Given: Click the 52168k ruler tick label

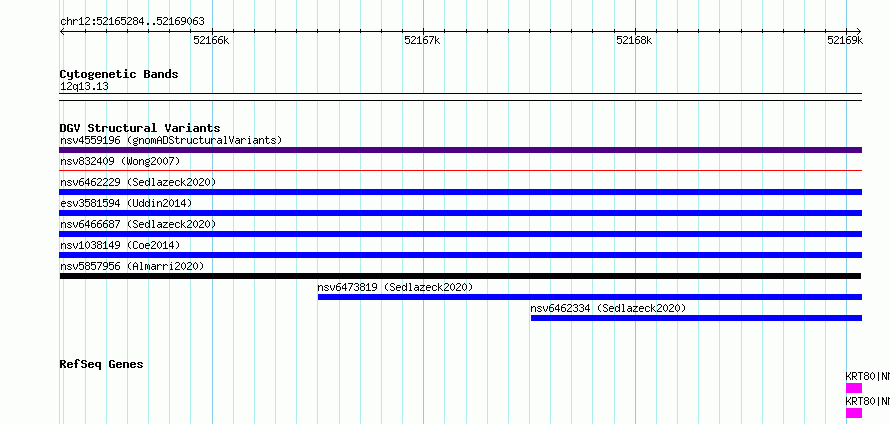Looking at the screenshot, I should coord(634,40).
